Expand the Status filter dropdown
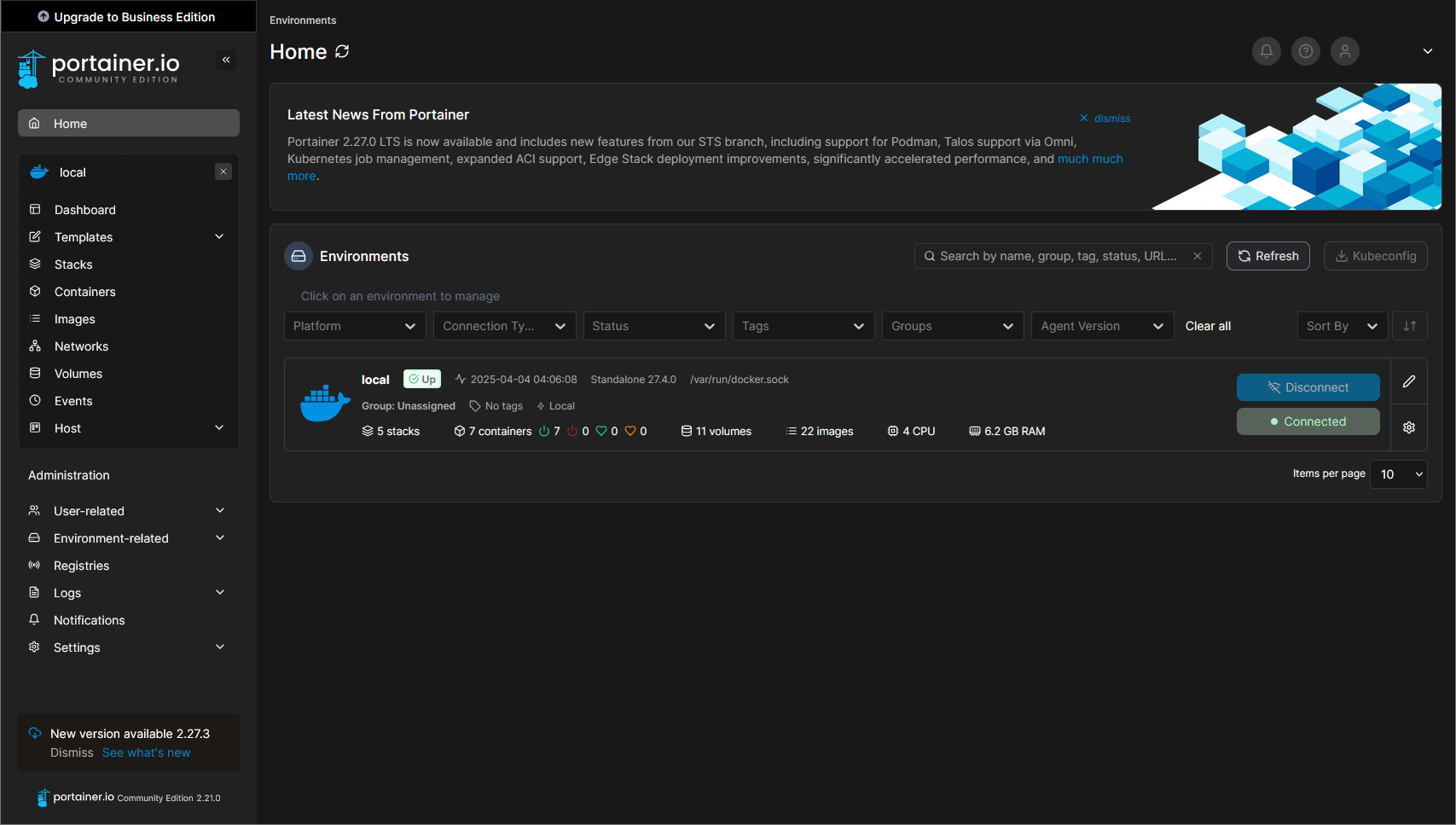 [x=654, y=325]
